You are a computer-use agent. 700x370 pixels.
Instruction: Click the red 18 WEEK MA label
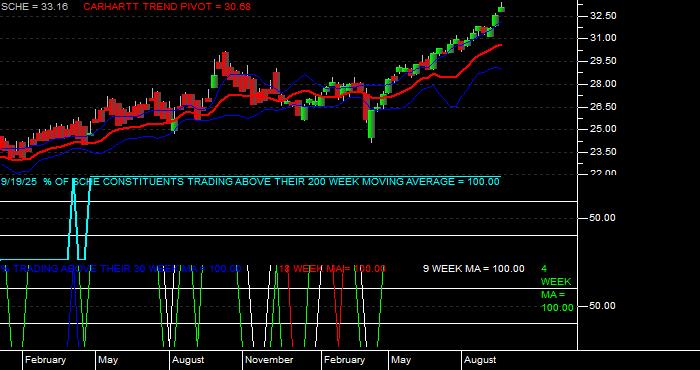tap(332, 269)
